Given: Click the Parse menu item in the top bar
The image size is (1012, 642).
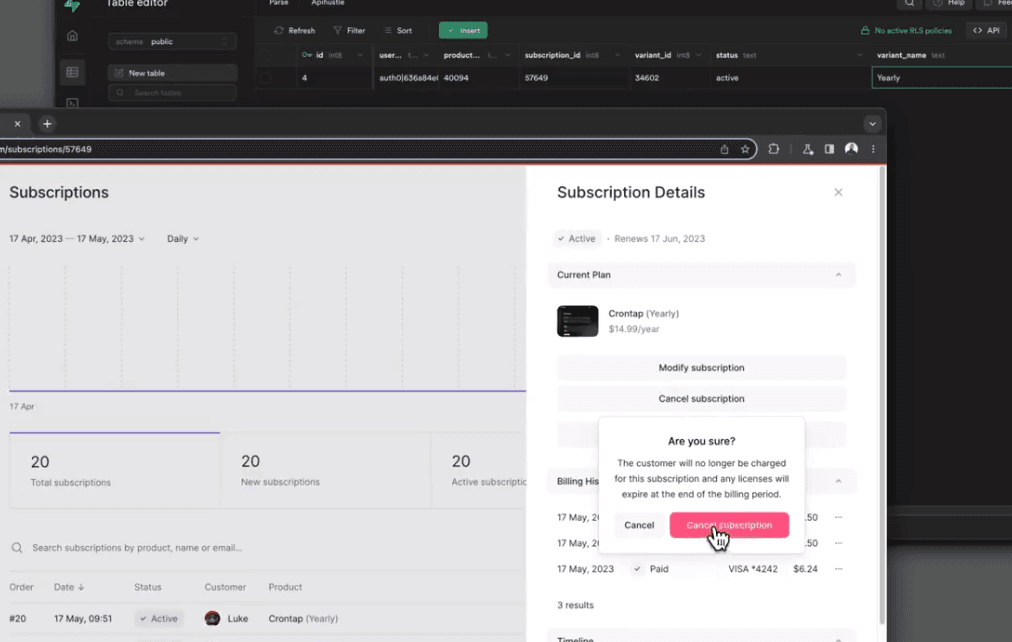Looking at the screenshot, I should click(277, 3).
